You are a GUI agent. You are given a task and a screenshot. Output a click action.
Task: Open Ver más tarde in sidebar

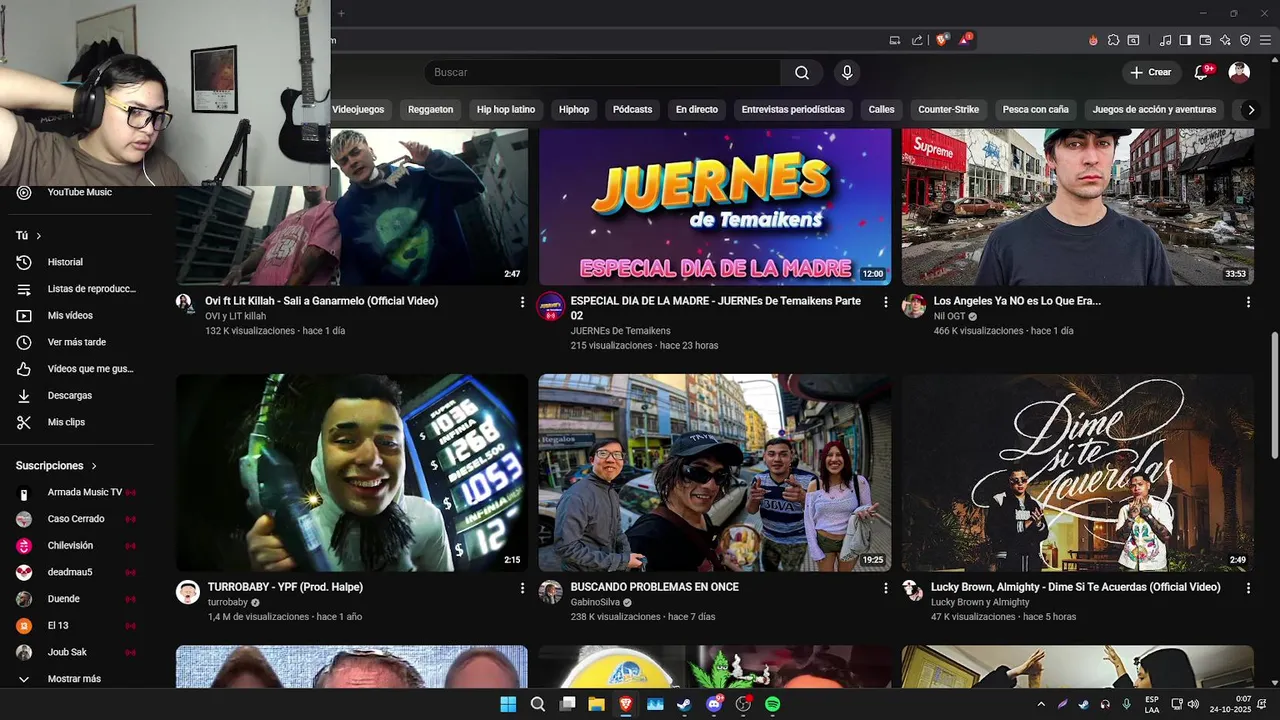click(77, 342)
